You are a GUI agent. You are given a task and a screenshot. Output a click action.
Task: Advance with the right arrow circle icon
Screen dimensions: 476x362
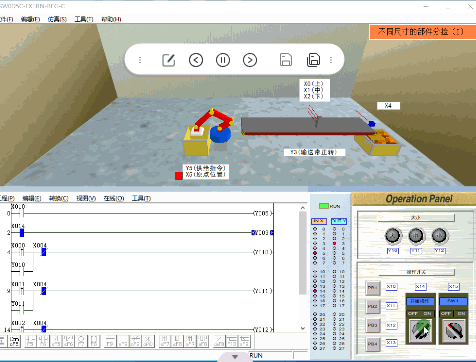point(250,60)
